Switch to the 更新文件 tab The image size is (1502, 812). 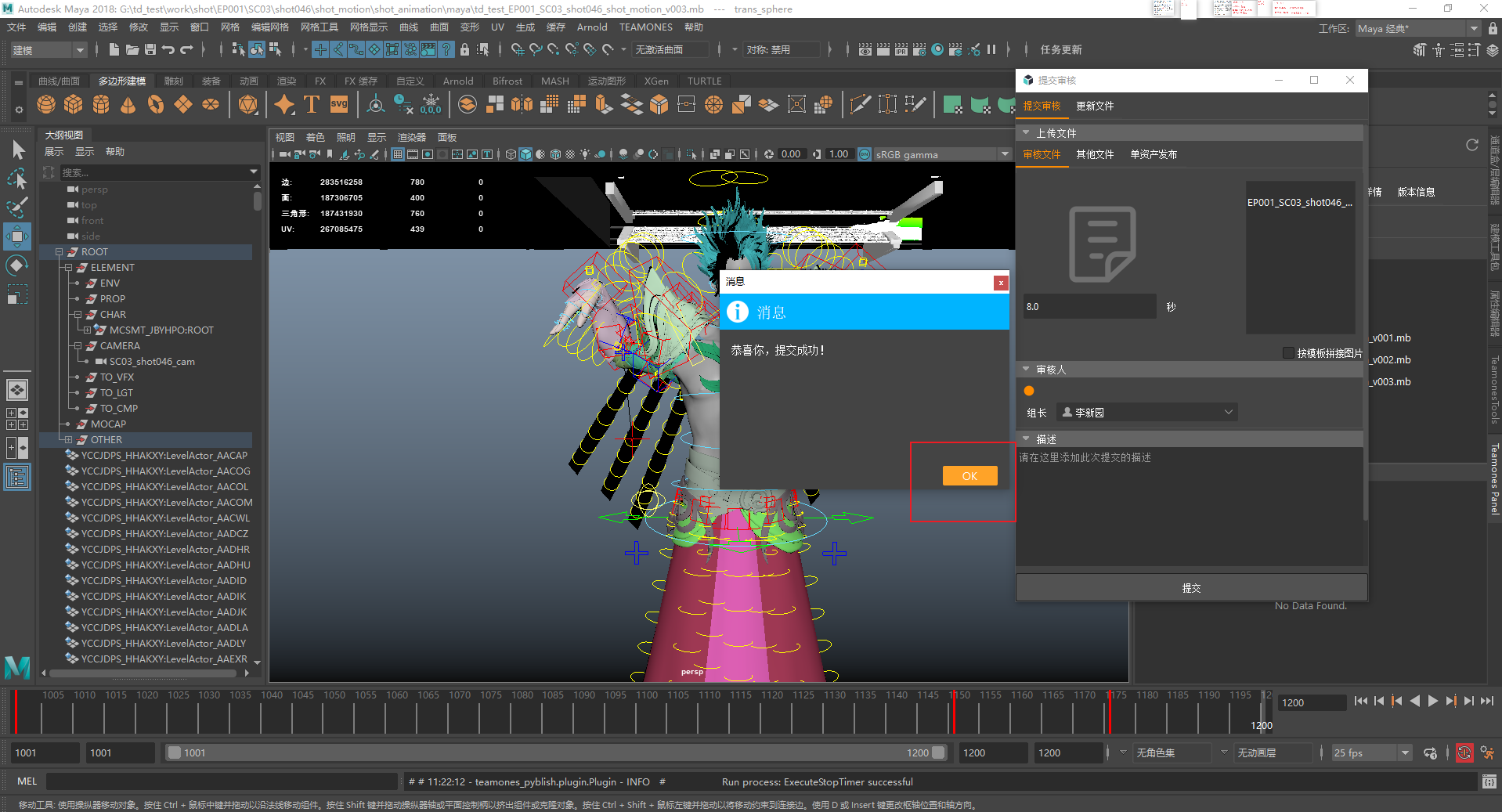[1094, 106]
